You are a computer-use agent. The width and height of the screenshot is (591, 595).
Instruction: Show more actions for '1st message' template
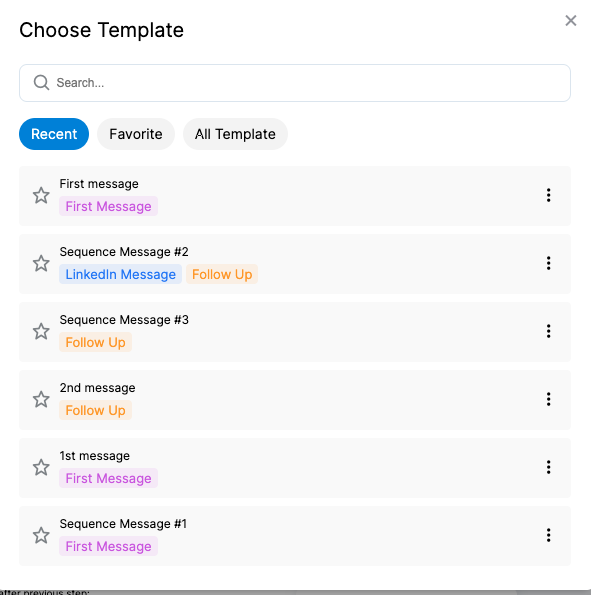(548, 467)
